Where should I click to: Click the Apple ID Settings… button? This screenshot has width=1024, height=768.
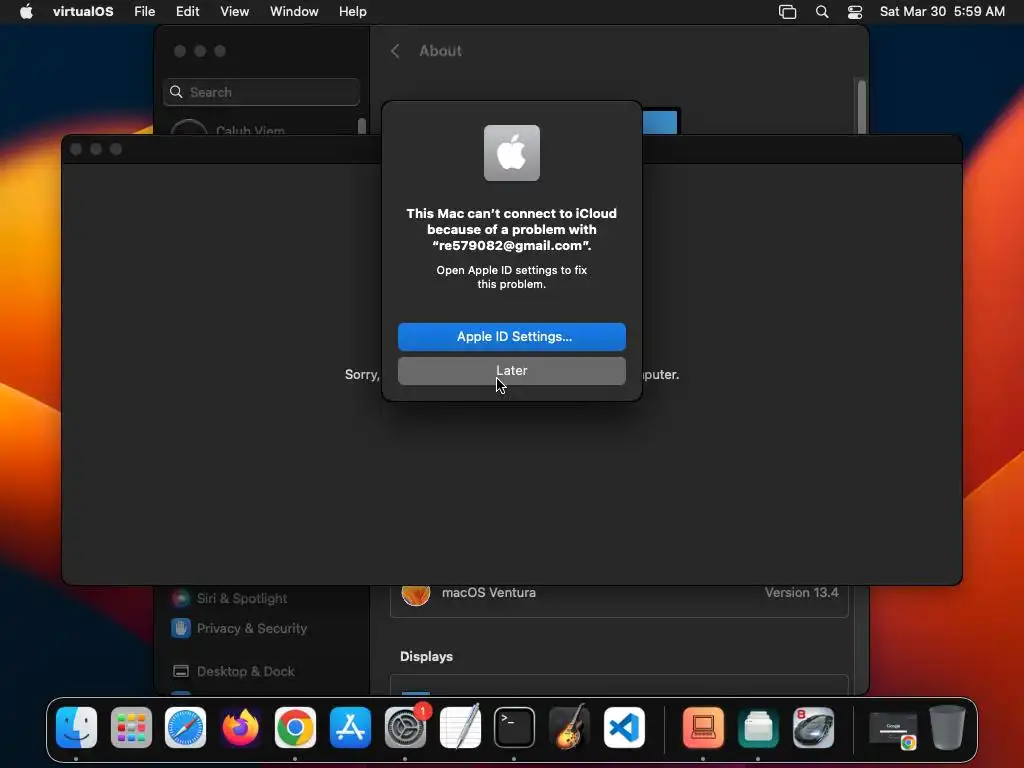pos(511,336)
